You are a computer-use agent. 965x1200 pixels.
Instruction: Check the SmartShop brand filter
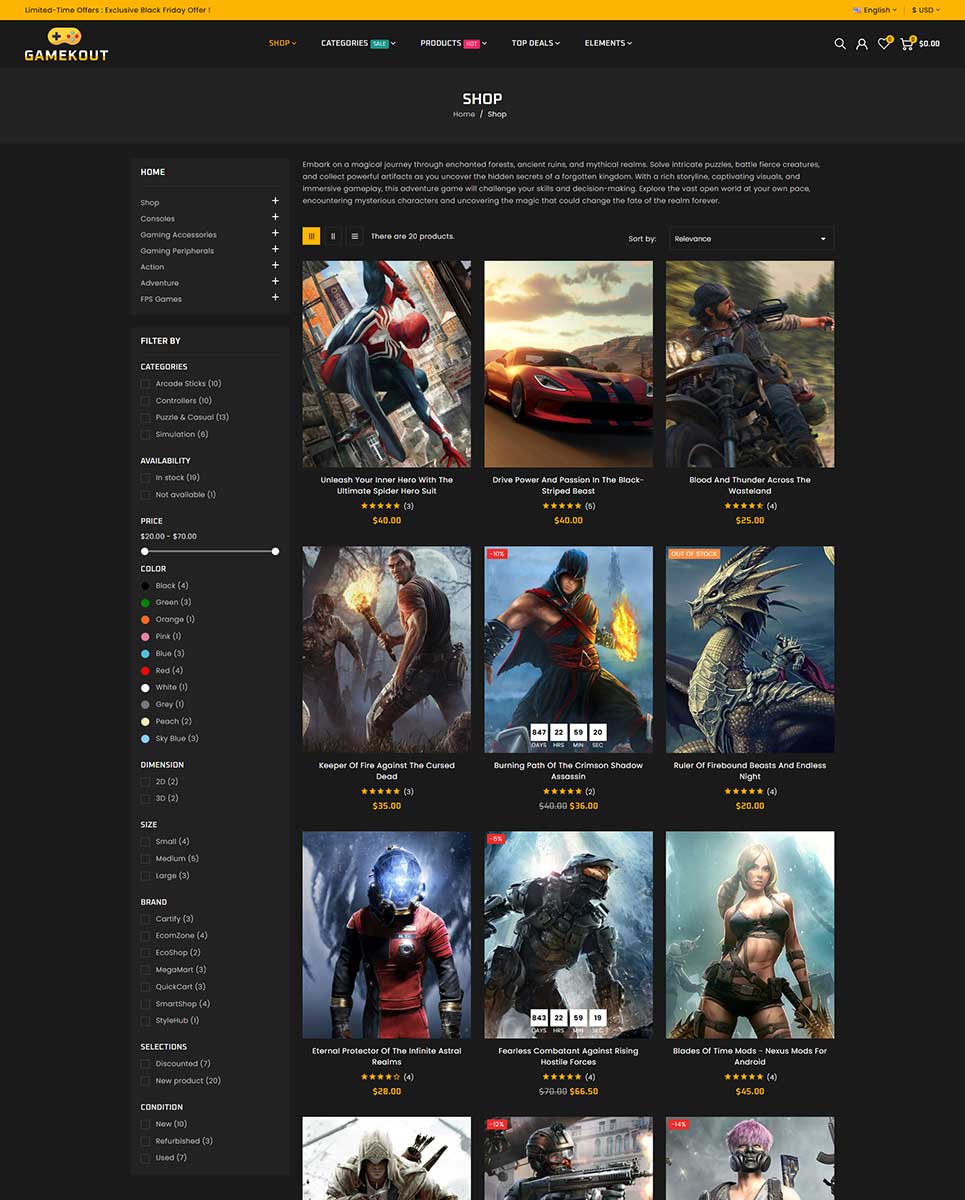[145, 1004]
